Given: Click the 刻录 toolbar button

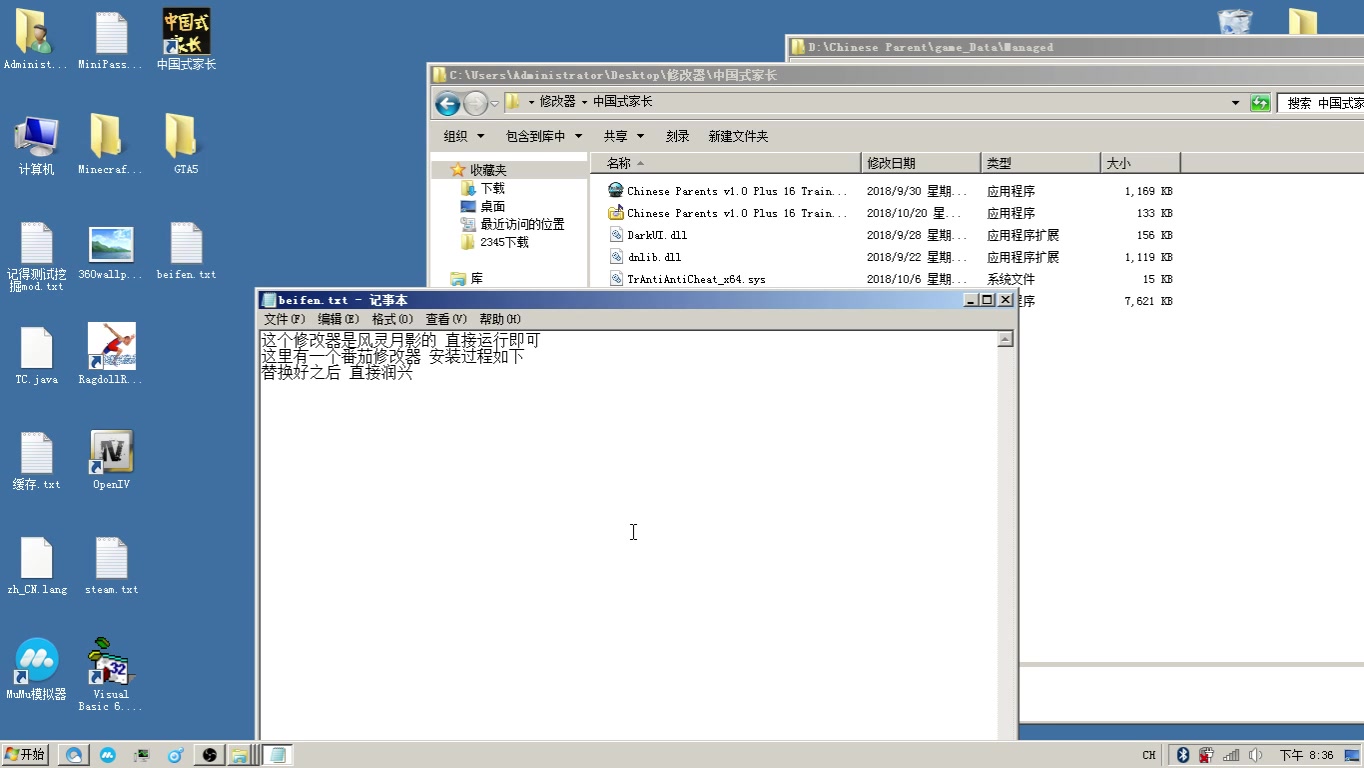Looking at the screenshot, I should pos(678,136).
